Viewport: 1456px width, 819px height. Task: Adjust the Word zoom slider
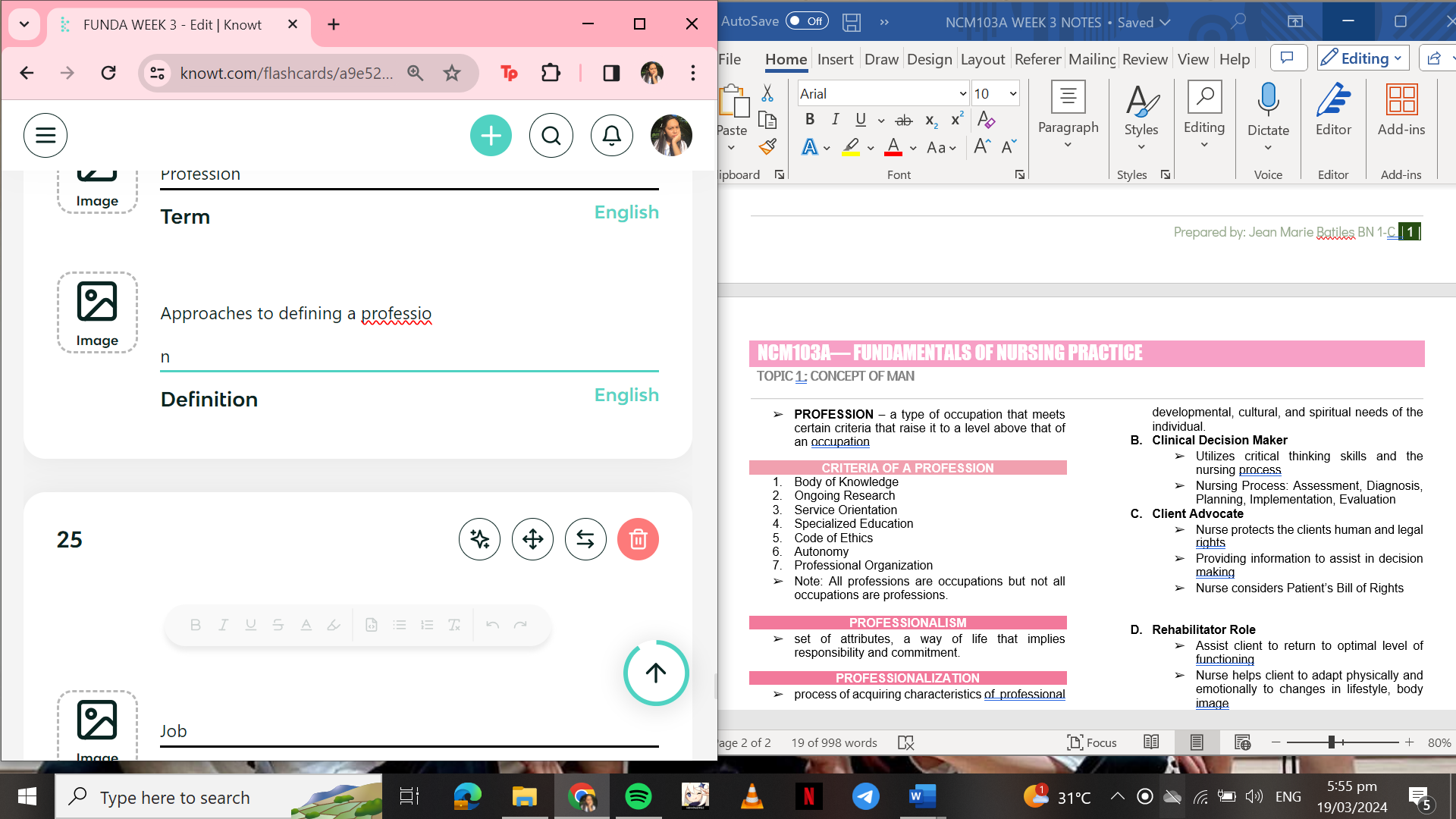tap(1332, 742)
